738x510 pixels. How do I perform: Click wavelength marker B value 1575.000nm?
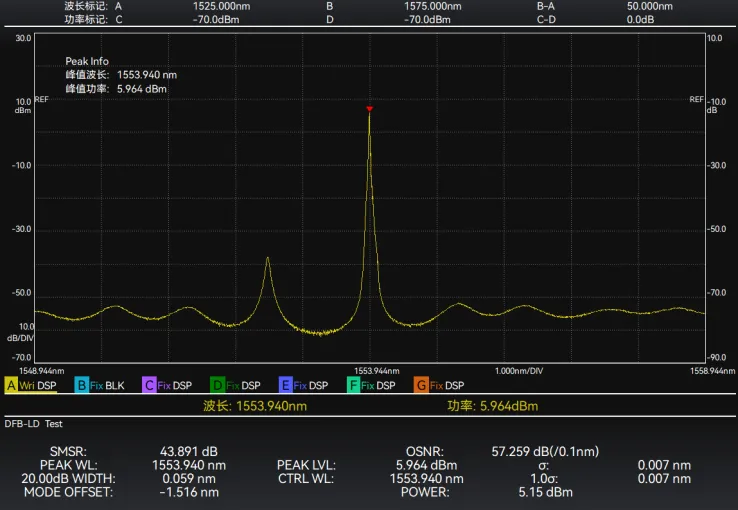point(433,6)
